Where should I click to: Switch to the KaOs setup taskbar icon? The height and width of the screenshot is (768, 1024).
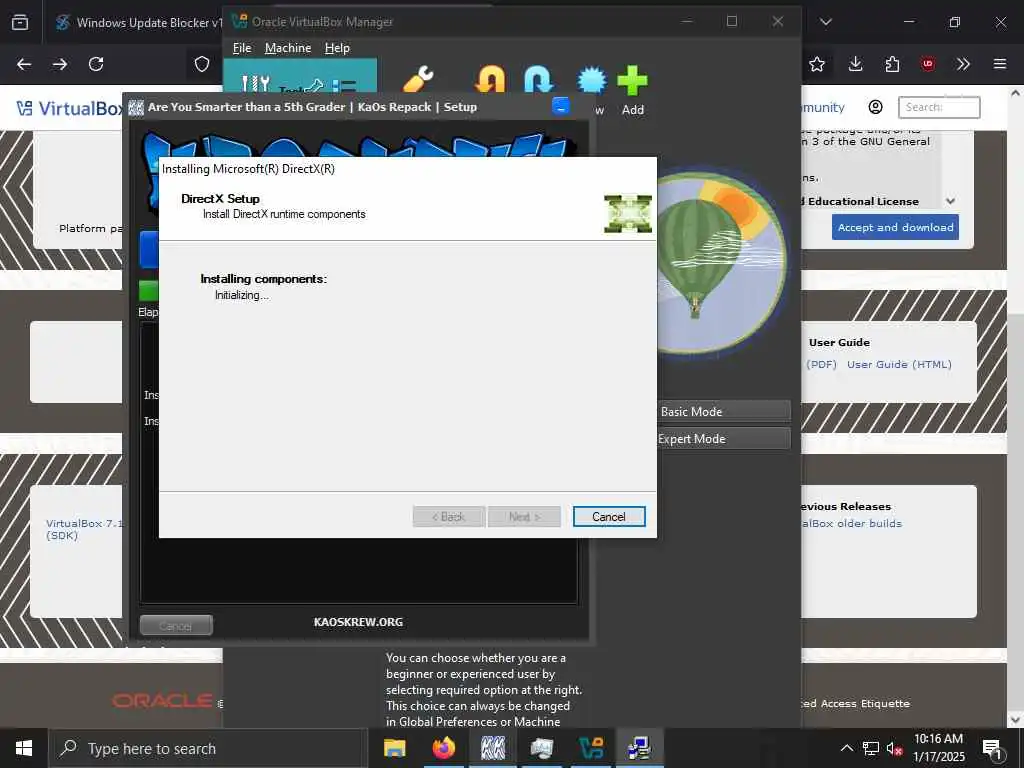pos(492,748)
